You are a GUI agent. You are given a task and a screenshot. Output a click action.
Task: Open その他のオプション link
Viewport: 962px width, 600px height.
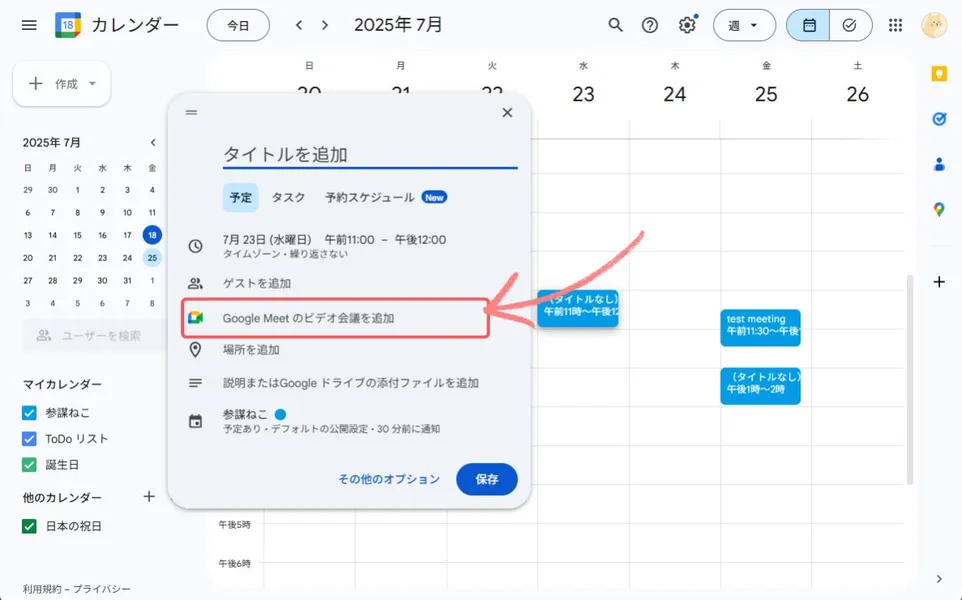(x=389, y=479)
